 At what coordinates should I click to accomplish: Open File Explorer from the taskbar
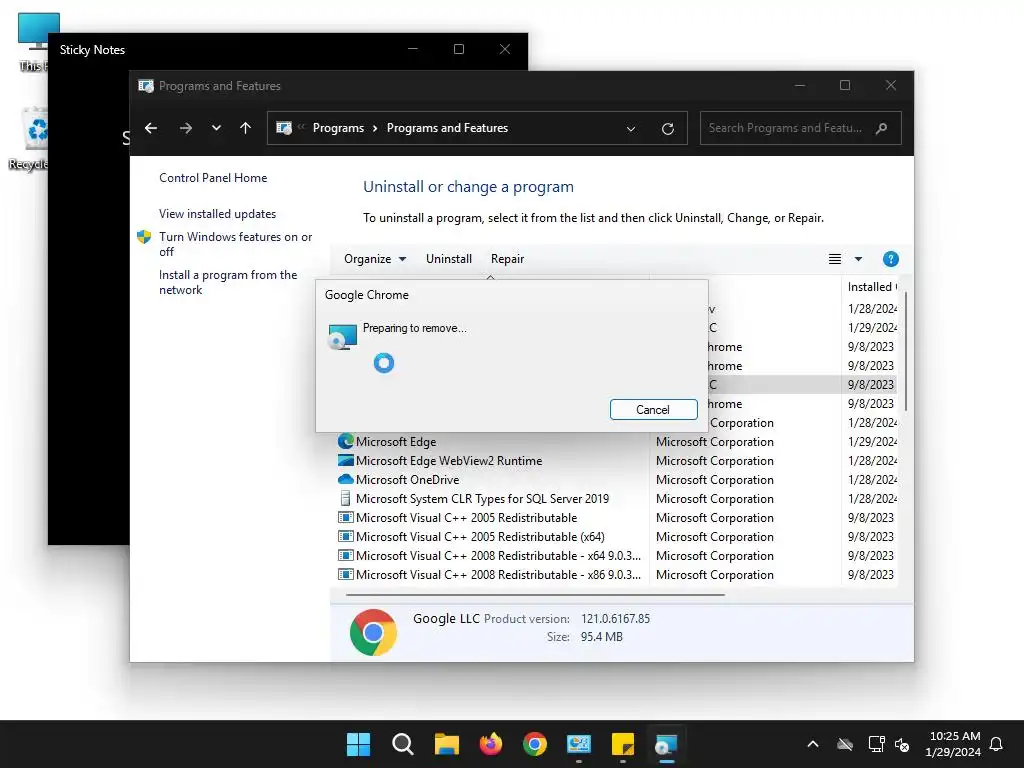click(x=447, y=744)
